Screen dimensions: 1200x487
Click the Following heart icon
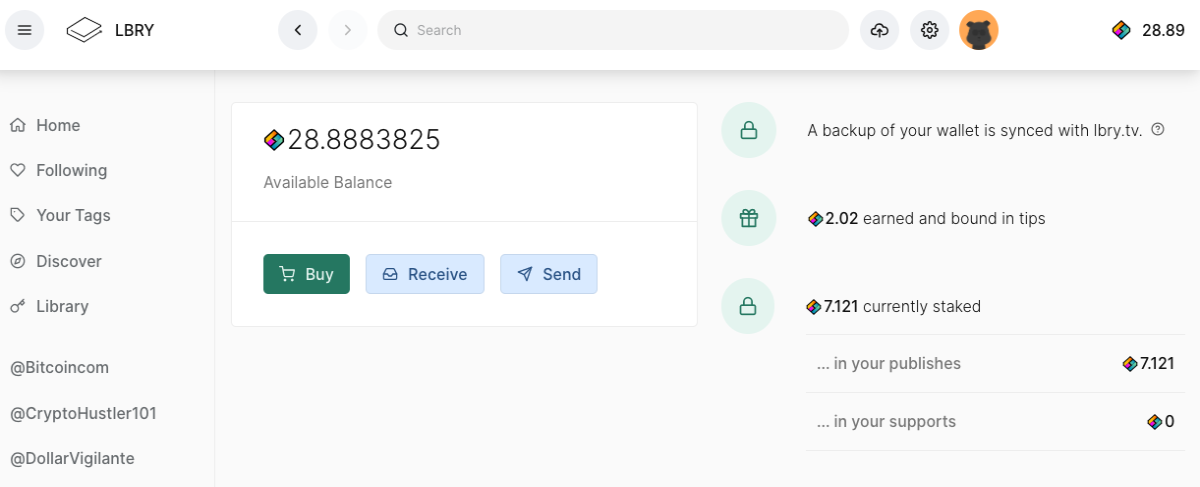click(17, 170)
